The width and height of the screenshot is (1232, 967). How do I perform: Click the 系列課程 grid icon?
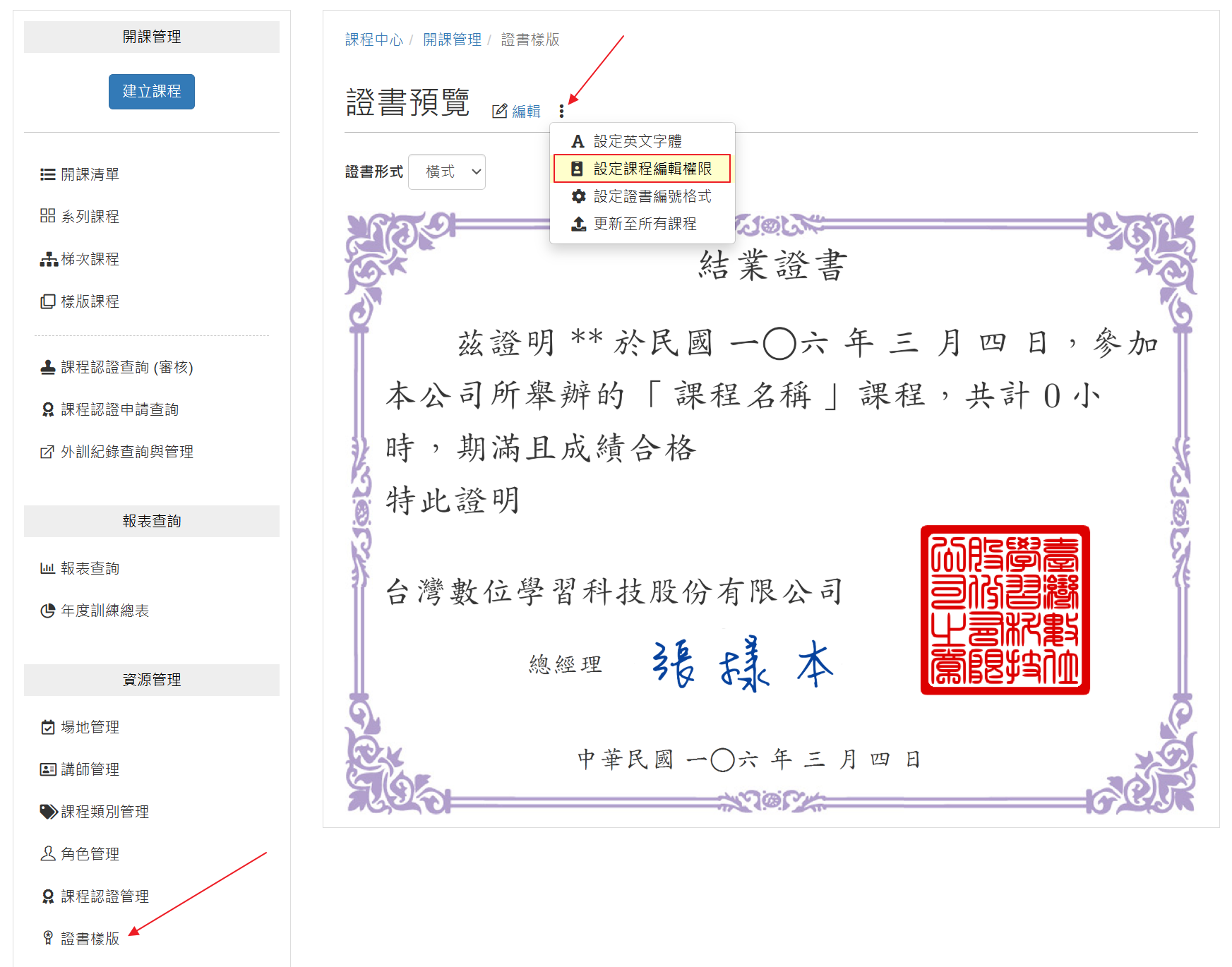click(48, 216)
